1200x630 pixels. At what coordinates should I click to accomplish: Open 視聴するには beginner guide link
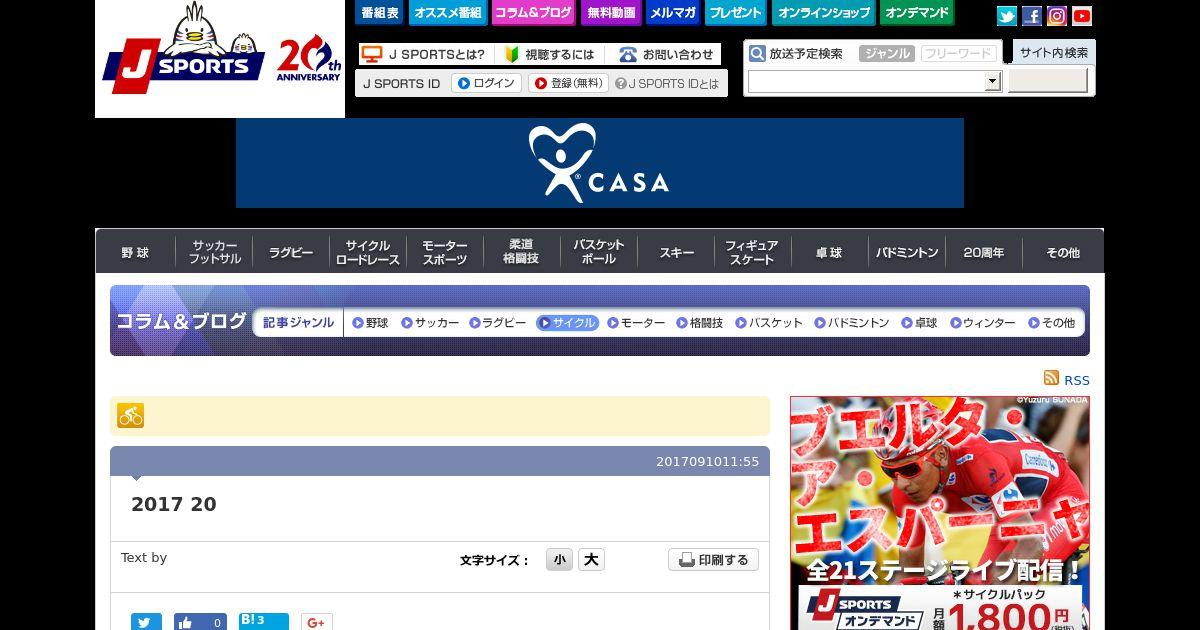pos(548,54)
